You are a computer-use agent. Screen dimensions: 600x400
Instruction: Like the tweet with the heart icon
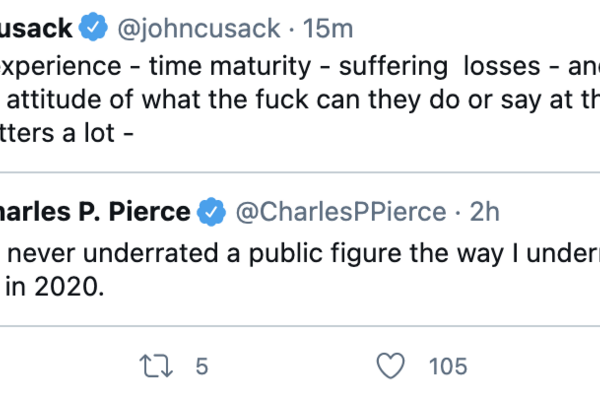coord(394,365)
